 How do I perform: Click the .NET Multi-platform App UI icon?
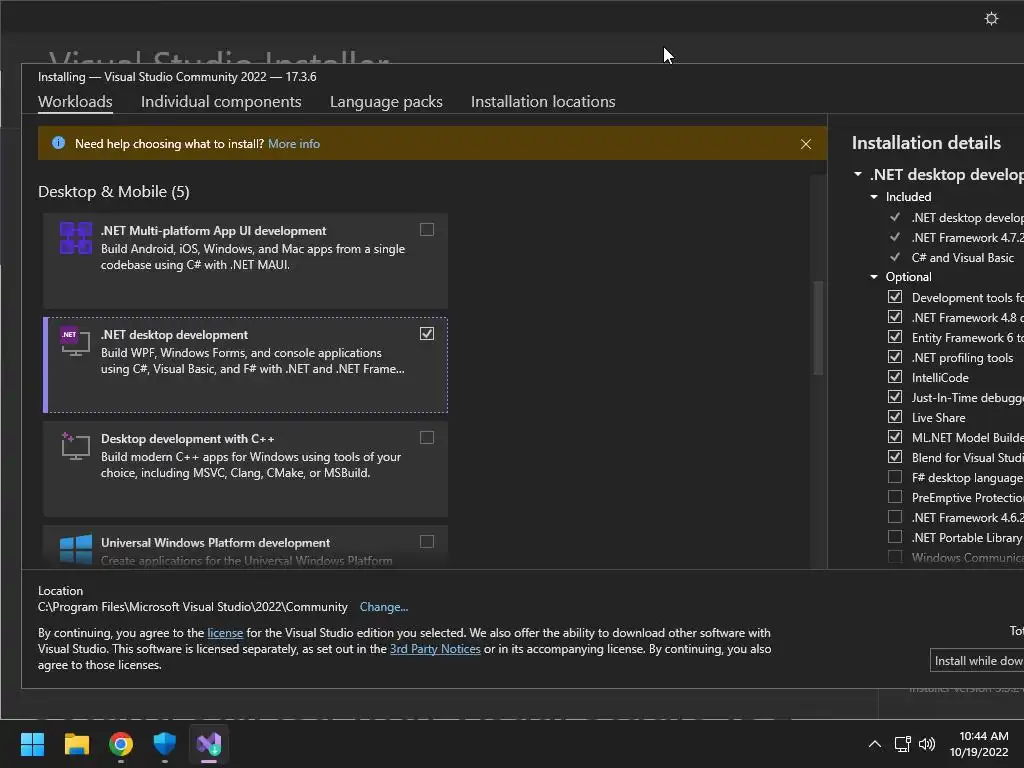point(76,238)
